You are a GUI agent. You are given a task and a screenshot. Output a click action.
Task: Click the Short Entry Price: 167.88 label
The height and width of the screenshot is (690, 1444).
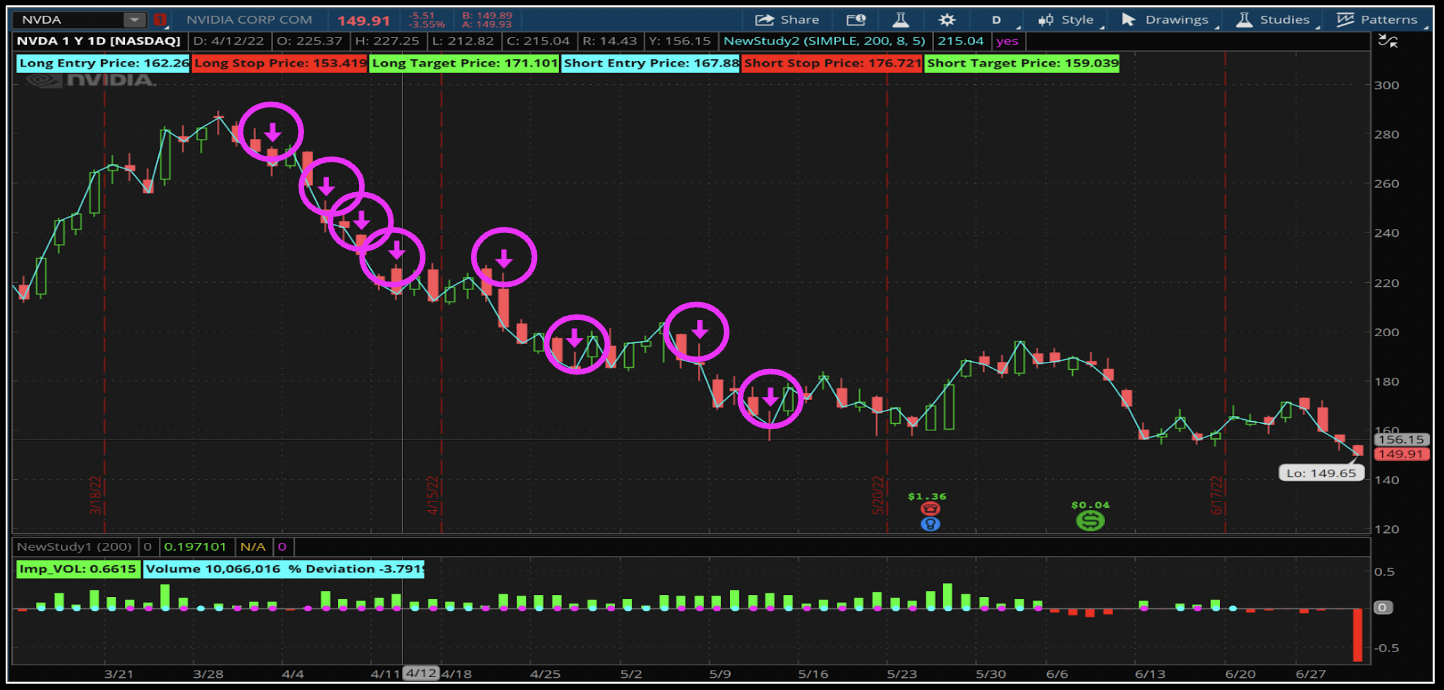coord(651,63)
